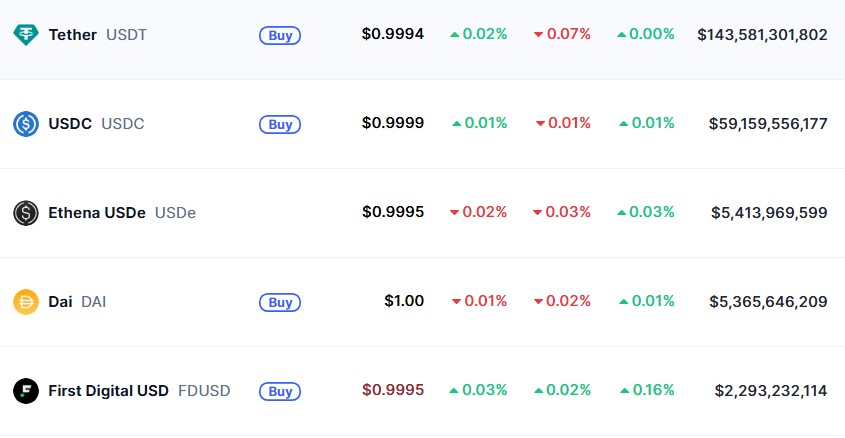Visit the First Digital USD FDUSD link
This screenshot has width=845, height=438.
tap(139, 391)
